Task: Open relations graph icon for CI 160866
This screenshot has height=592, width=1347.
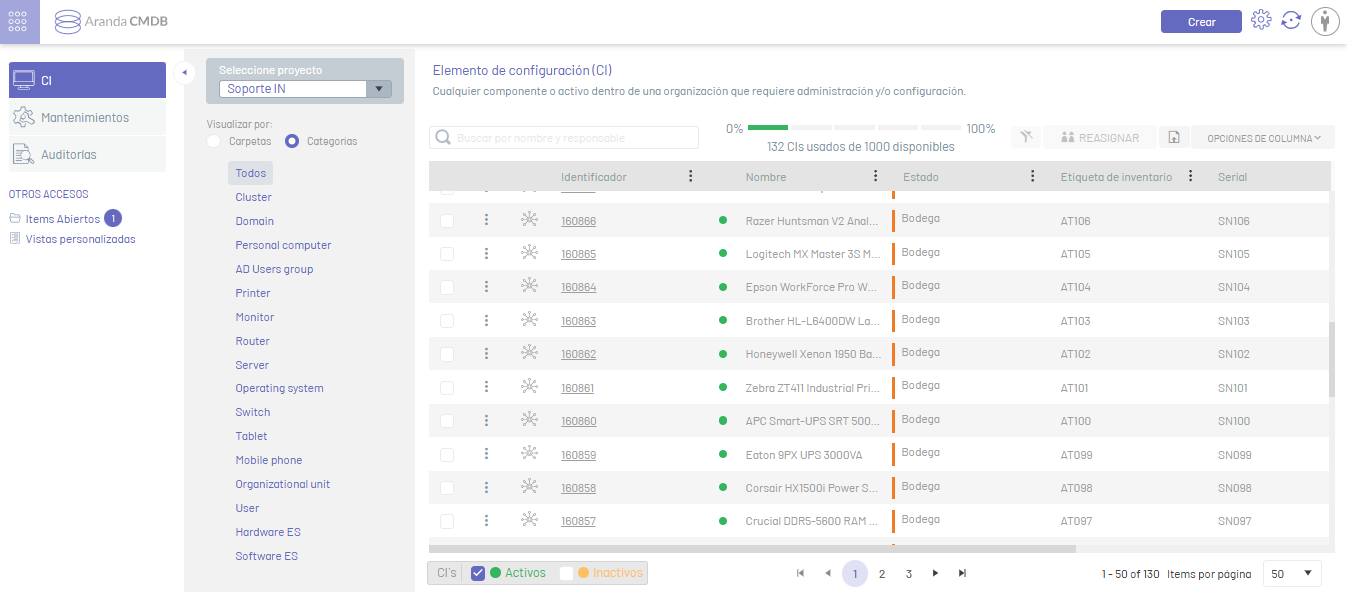Action: point(530,220)
